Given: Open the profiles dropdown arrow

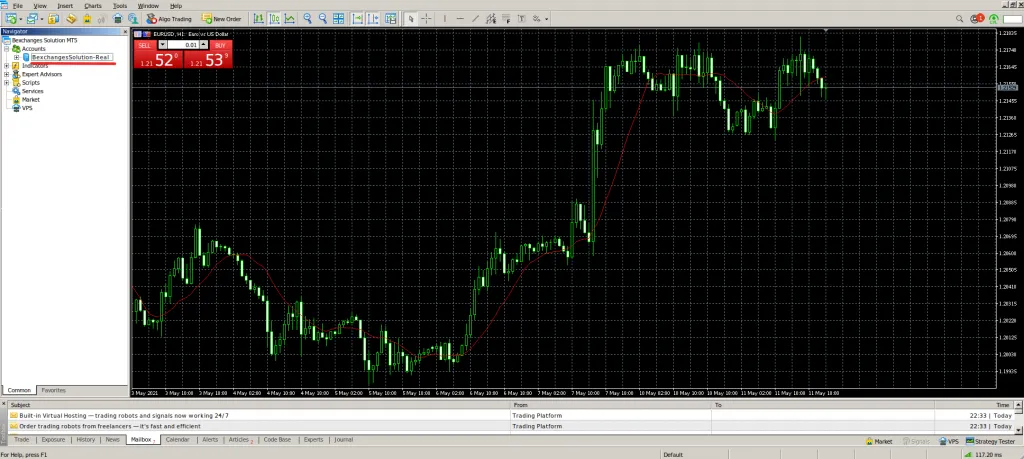Looking at the screenshot, I should tap(42, 19).
